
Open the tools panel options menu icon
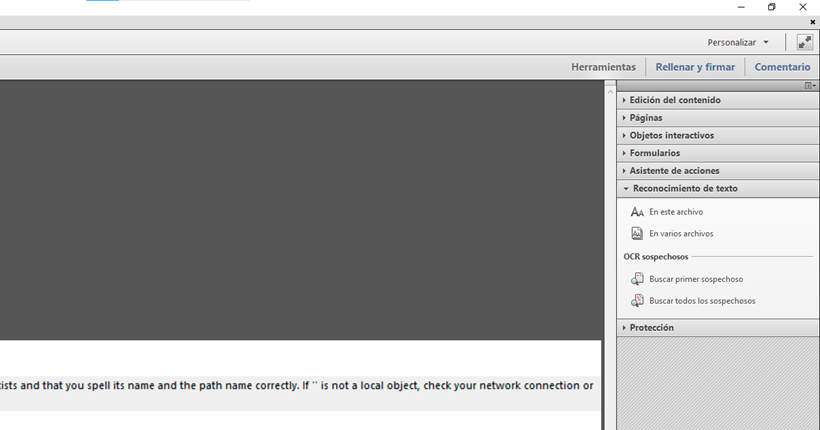tap(810, 86)
